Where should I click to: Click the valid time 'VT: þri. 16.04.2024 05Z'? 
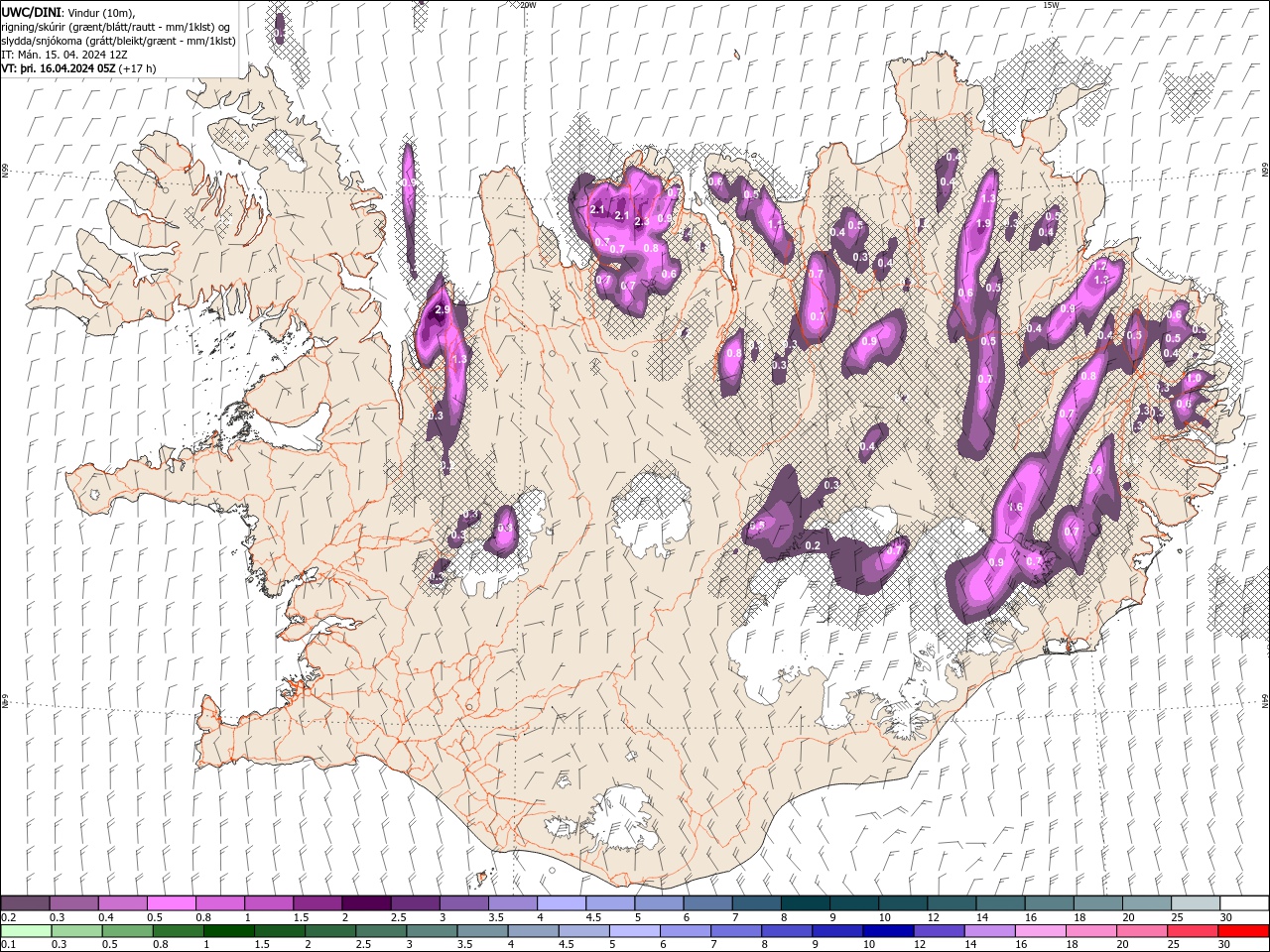(59, 68)
